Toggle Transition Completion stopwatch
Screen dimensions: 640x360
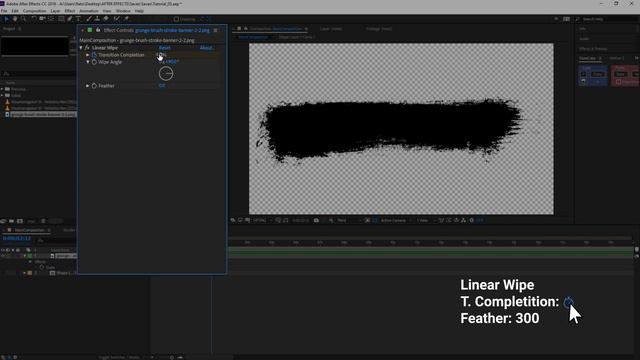point(94,55)
